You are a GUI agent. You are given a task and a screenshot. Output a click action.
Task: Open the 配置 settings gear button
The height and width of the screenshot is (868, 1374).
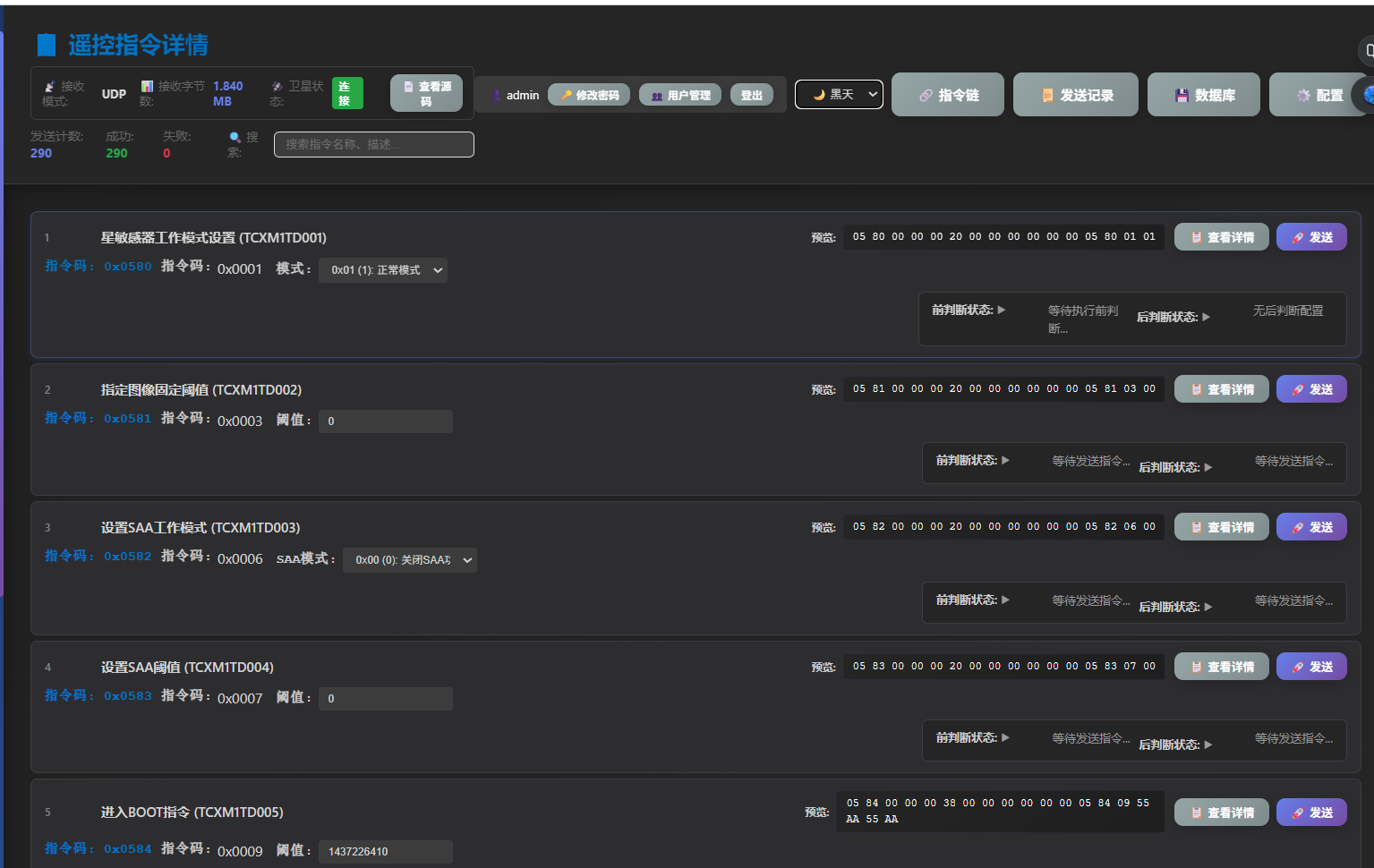[x=1319, y=95]
